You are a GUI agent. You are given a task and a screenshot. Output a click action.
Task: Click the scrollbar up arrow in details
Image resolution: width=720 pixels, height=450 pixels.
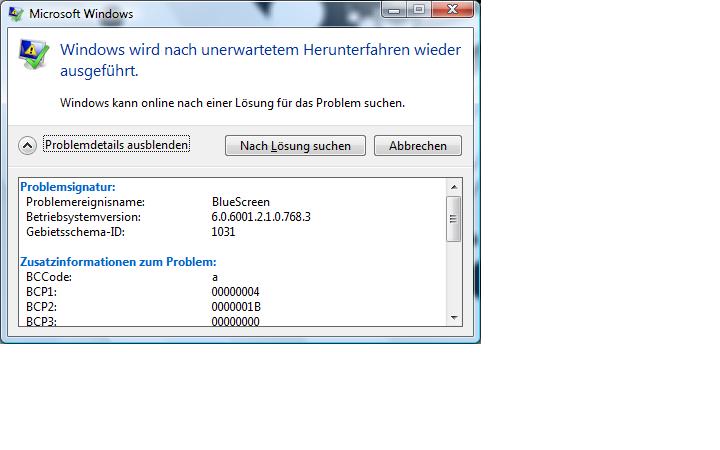pos(454,187)
